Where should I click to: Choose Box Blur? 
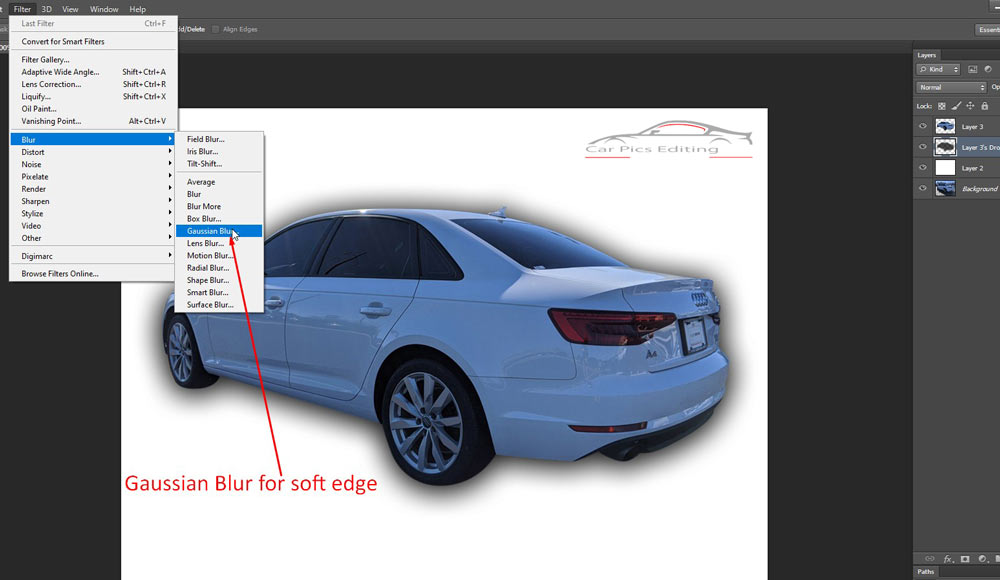(219, 219)
